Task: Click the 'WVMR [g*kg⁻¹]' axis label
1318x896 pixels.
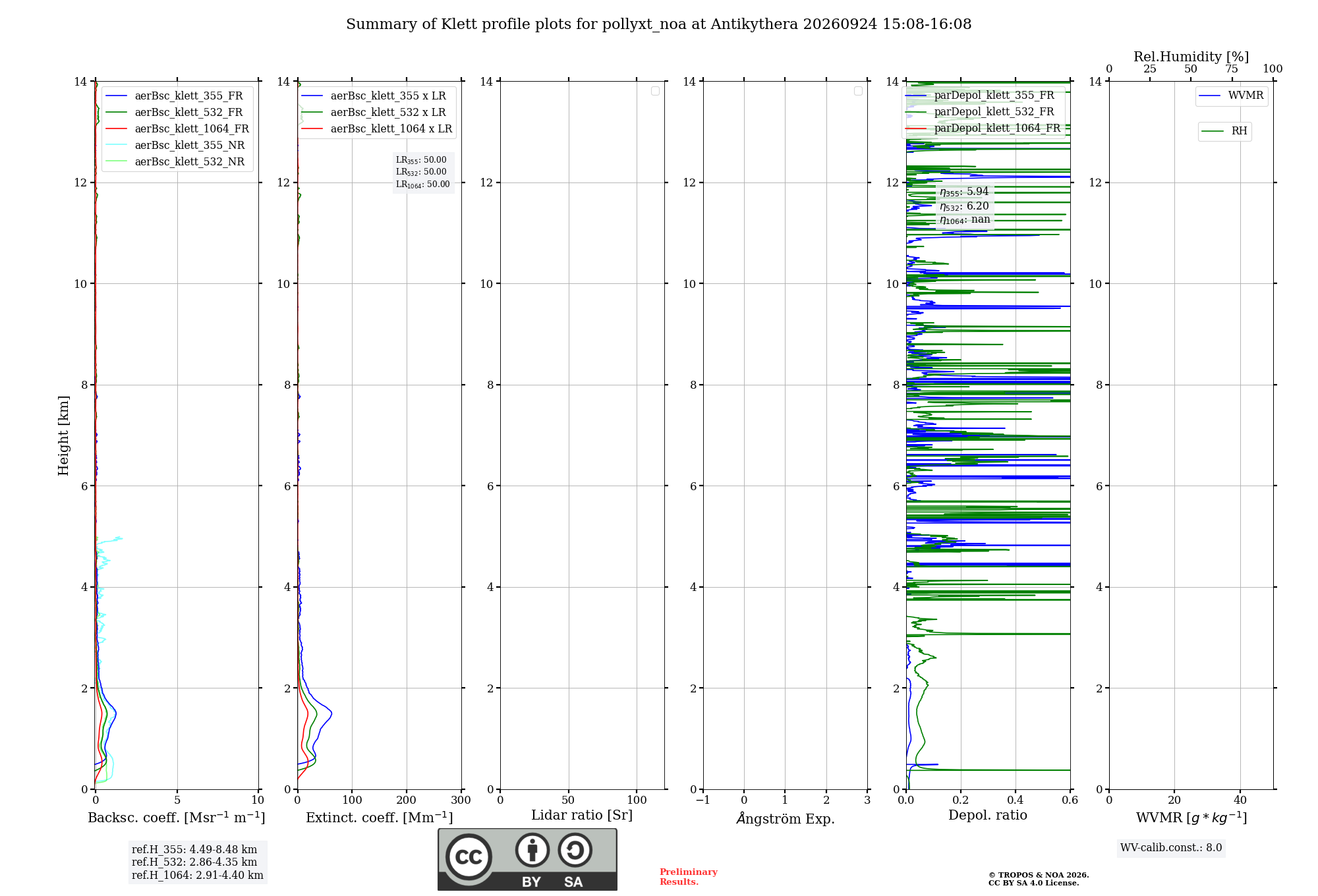Action: coord(1191,818)
